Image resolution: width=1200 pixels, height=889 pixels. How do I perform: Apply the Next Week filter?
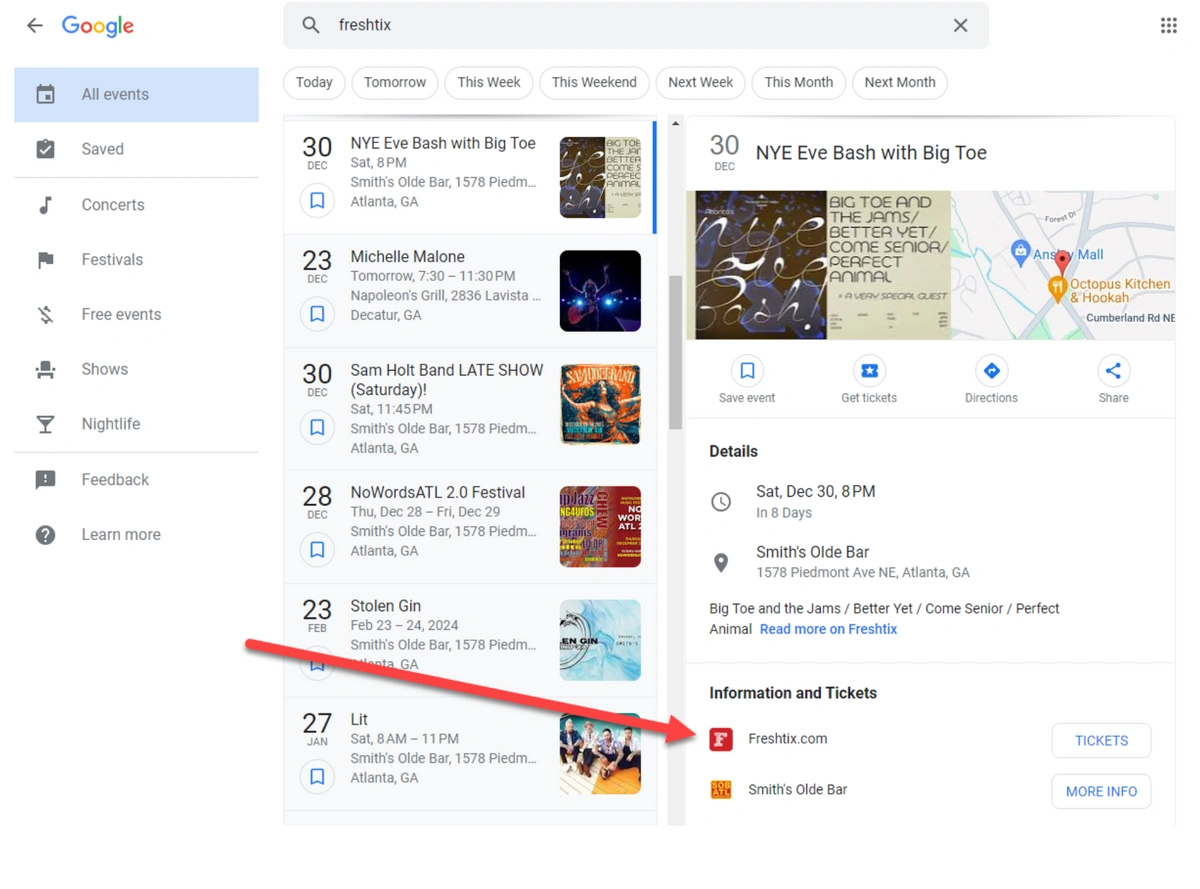point(700,83)
